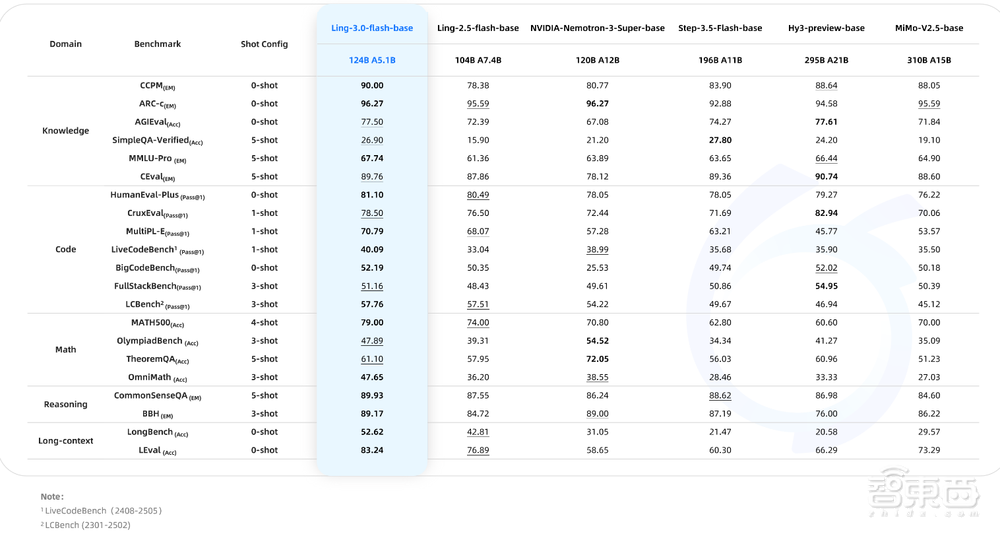Select the BigCodeBench benchmark name
Image resolution: width=1000 pixels, height=536 pixels.
point(158,268)
